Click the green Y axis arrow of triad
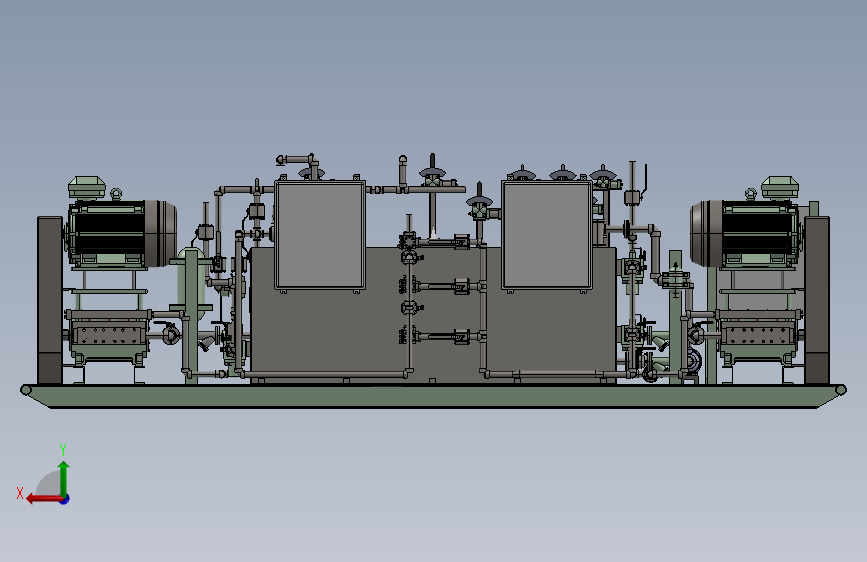The image size is (867, 562). click(64, 478)
